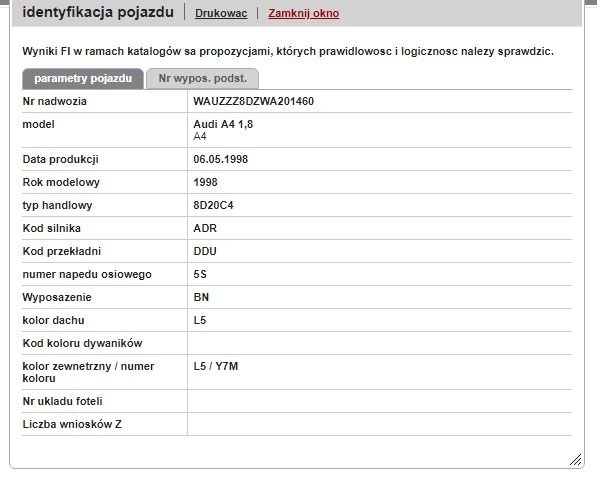Click the identyfikacja pojazdu heading
This screenshot has height=477, width=597.
[98, 12]
